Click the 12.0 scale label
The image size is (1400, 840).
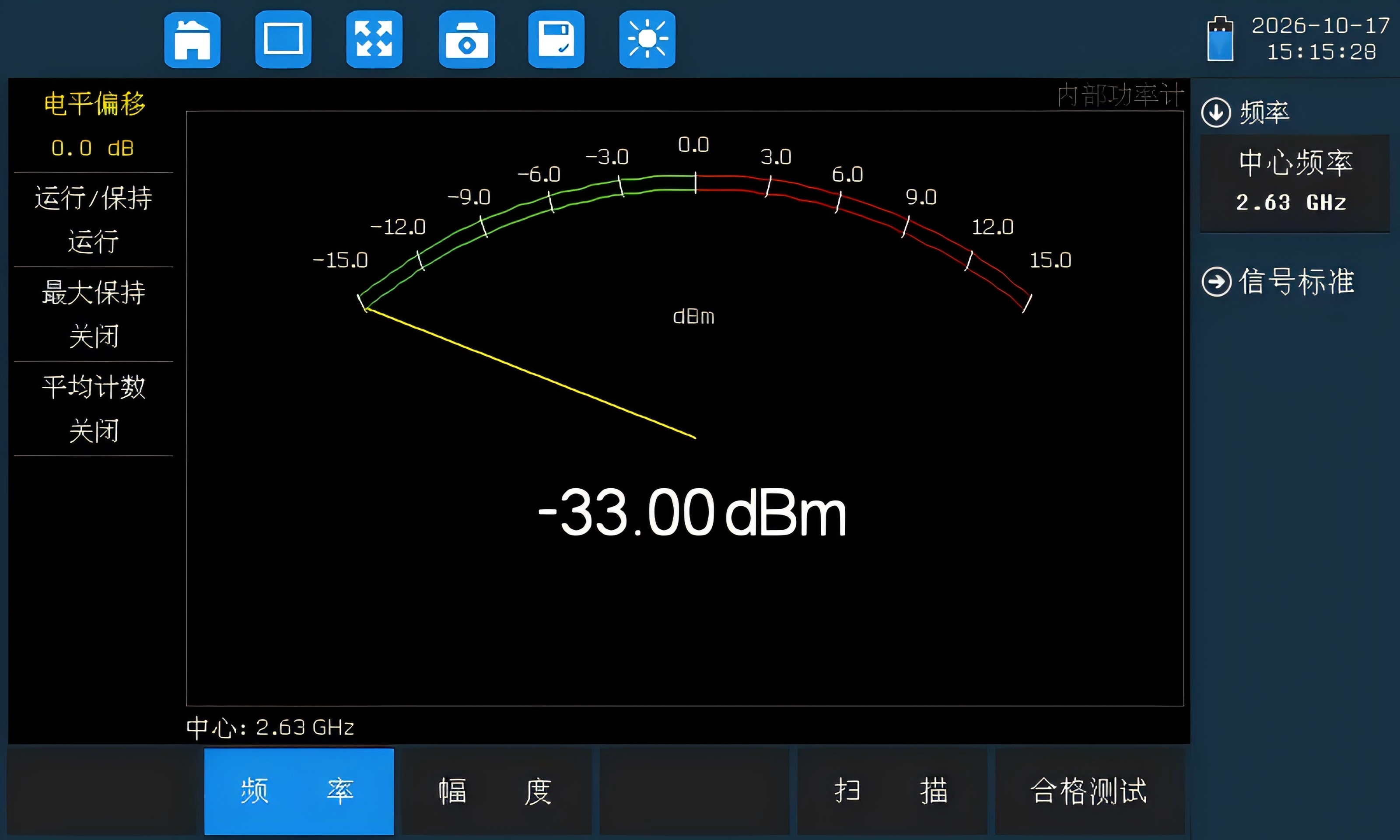pyautogui.click(x=993, y=227)
